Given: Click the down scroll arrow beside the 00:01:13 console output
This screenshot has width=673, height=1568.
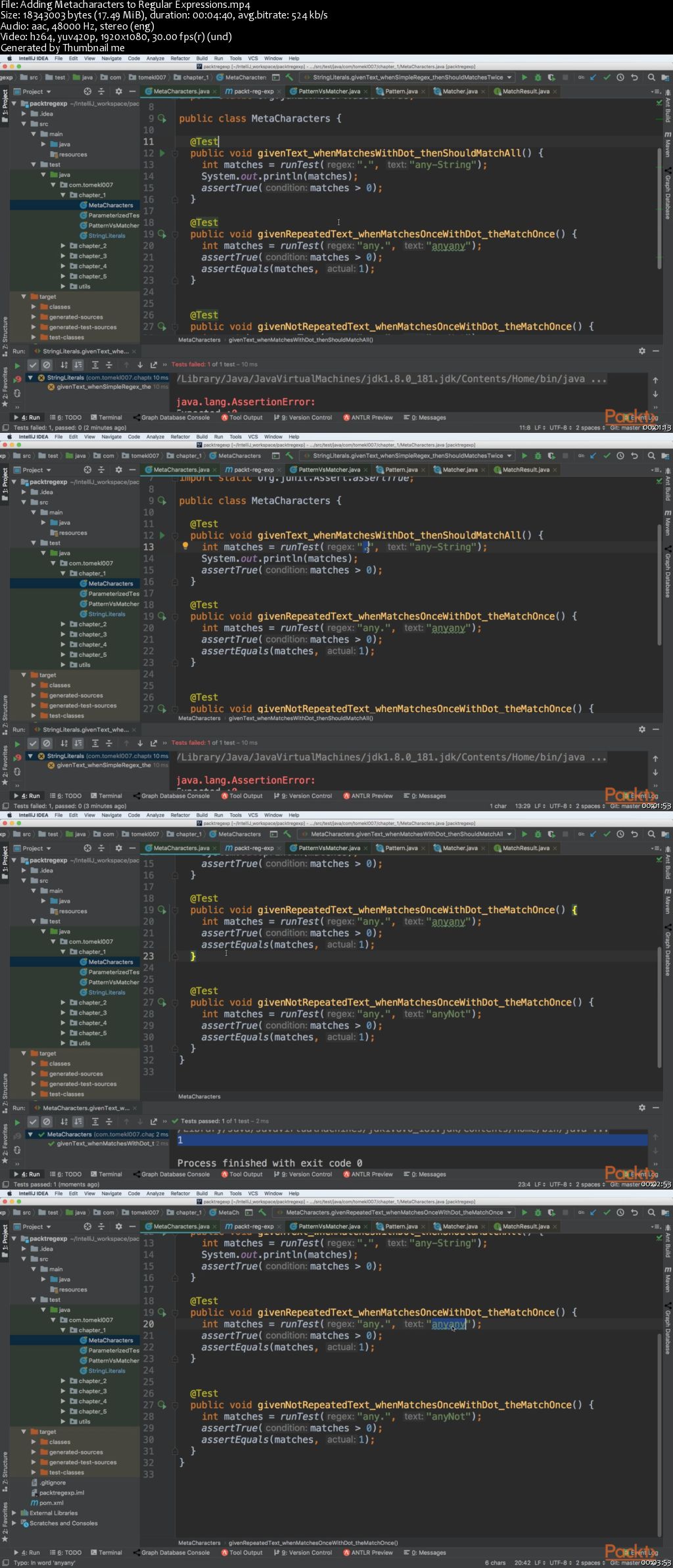Looking at the screenshot, I should 655,394.
